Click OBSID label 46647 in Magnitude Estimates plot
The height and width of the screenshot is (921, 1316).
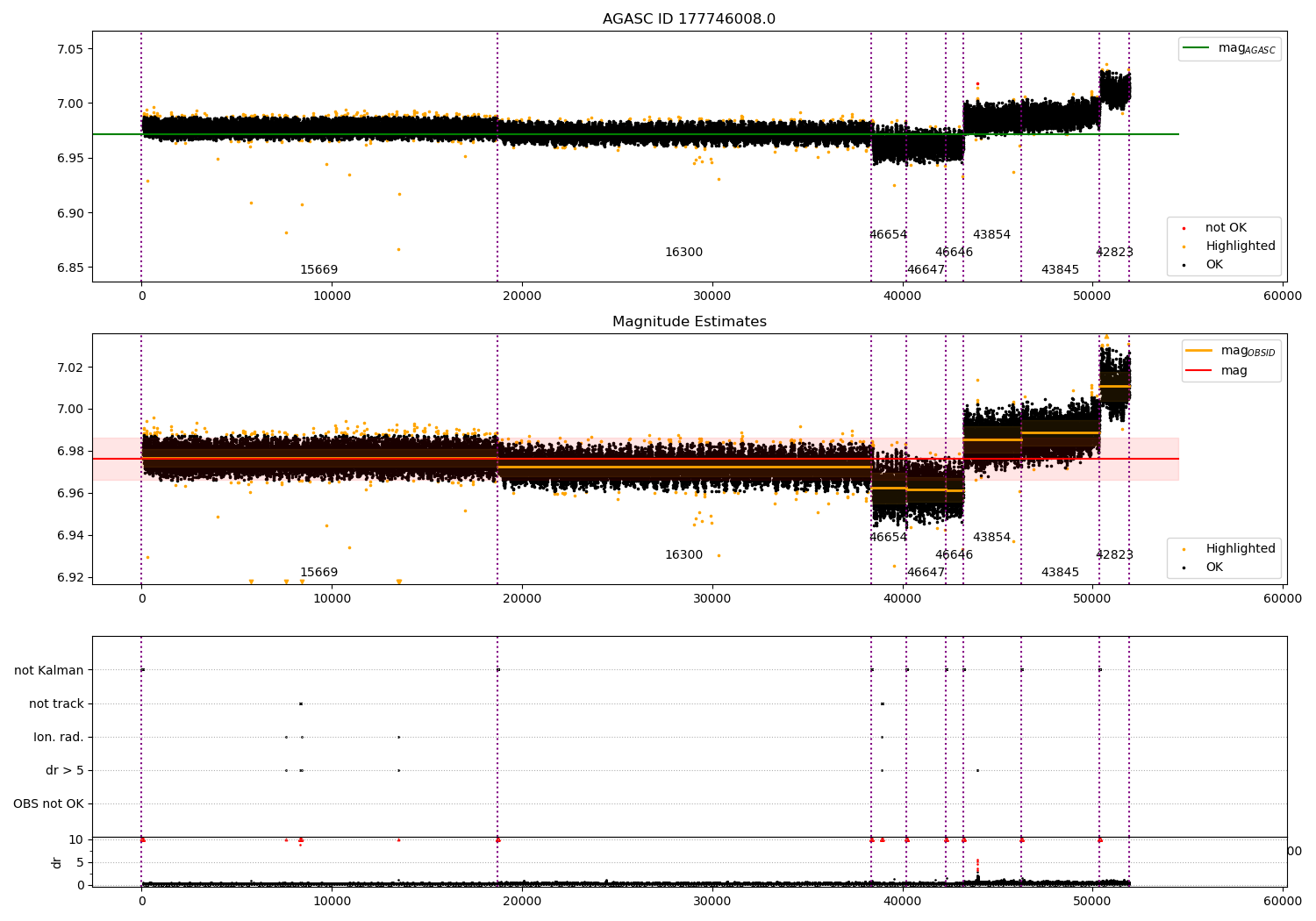coord(926,573)
